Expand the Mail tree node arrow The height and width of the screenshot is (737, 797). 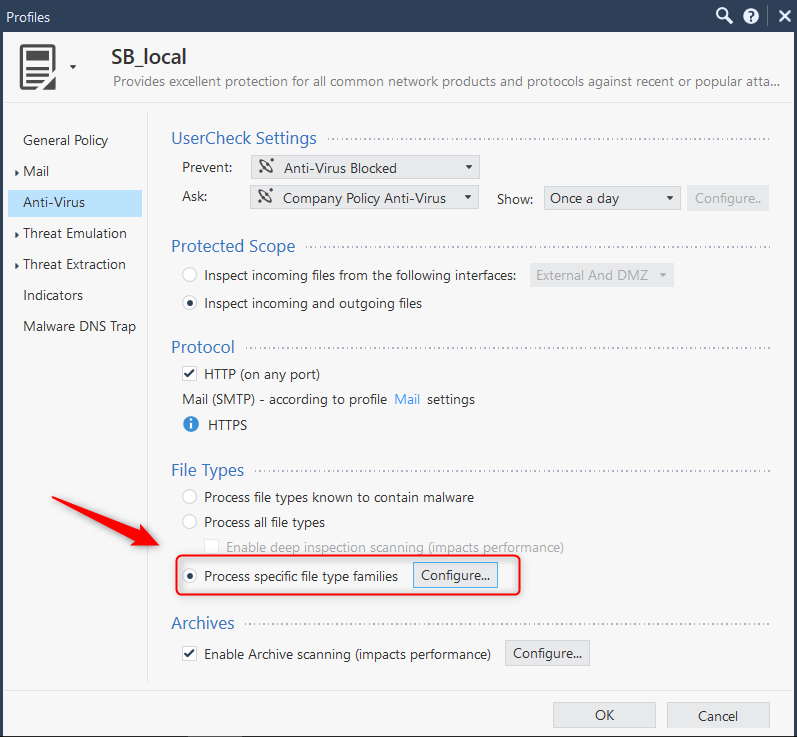[17, 173]
